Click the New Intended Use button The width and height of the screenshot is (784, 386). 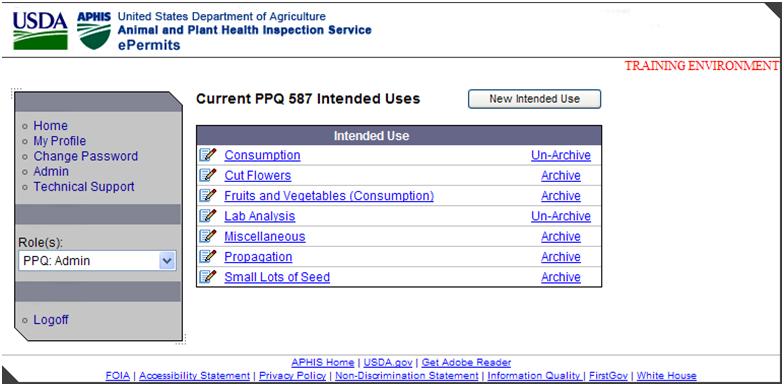(x=534, y=99)
